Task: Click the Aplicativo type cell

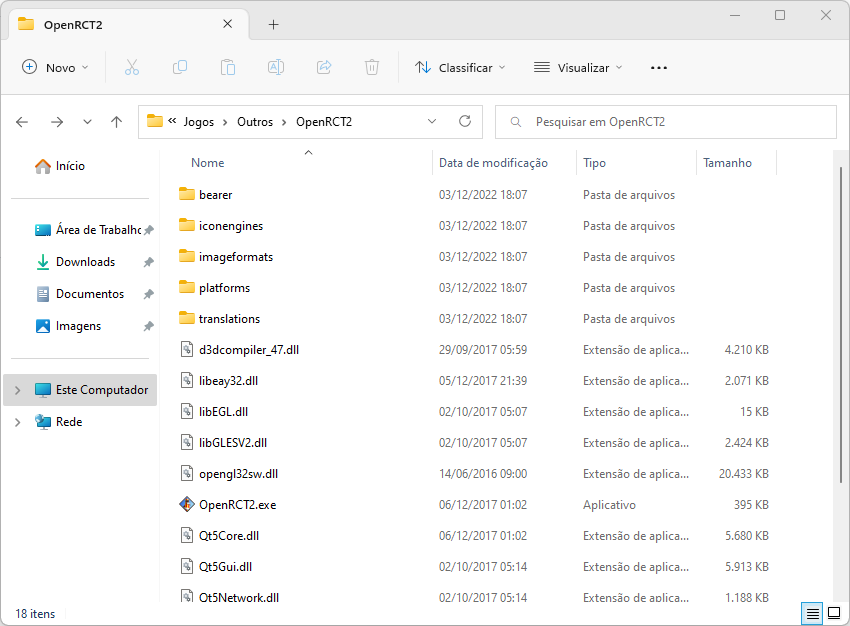Action: [x=609, y=505]
